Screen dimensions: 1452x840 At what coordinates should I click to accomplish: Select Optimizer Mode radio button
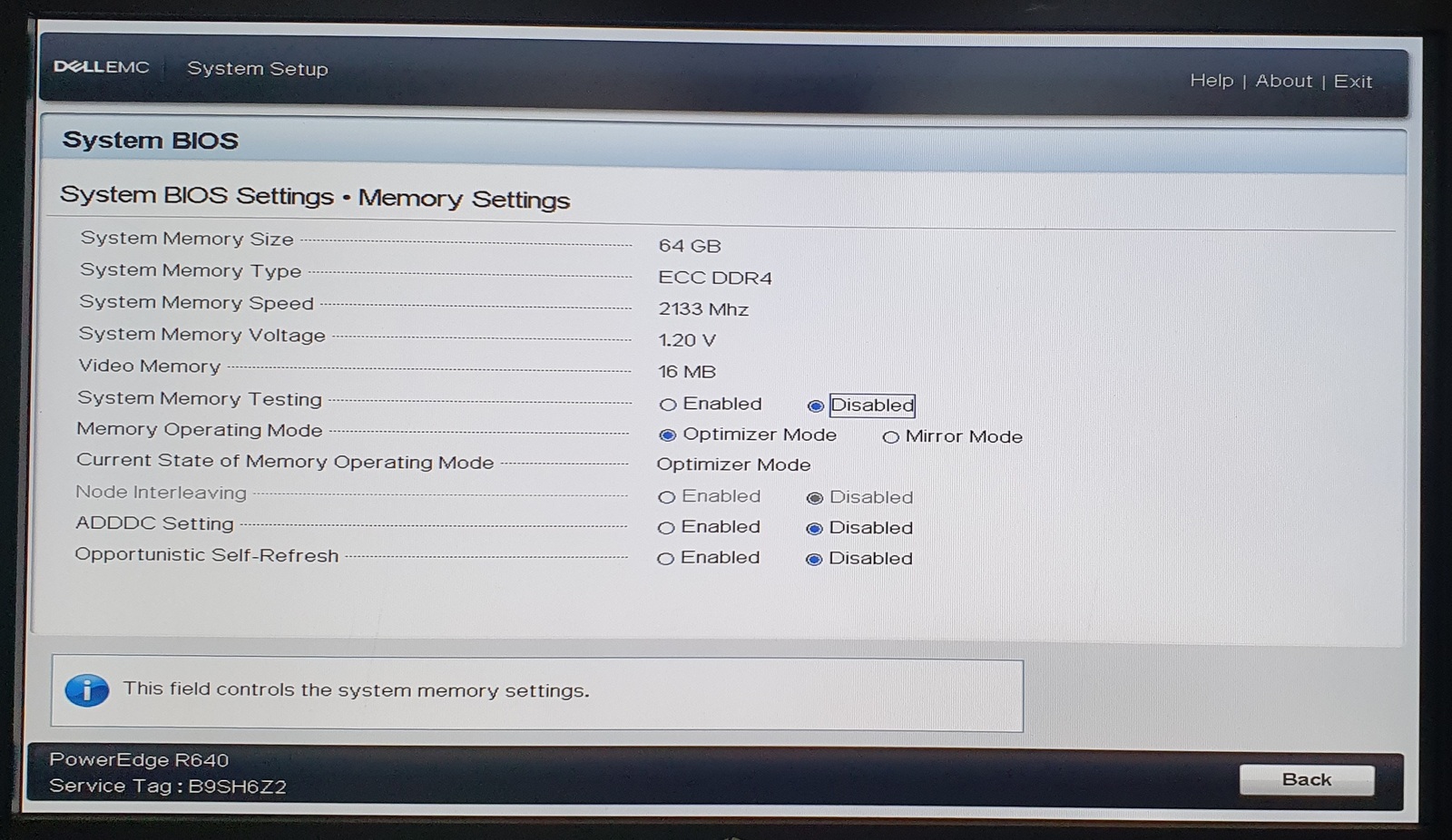click(x=668, y=435)
